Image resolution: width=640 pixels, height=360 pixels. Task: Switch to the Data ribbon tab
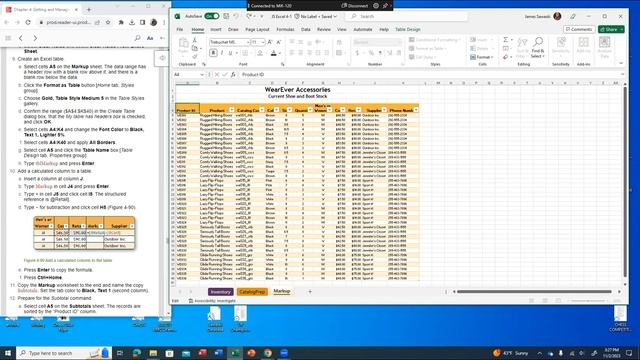pyautogui.click(x=305, y=29)
